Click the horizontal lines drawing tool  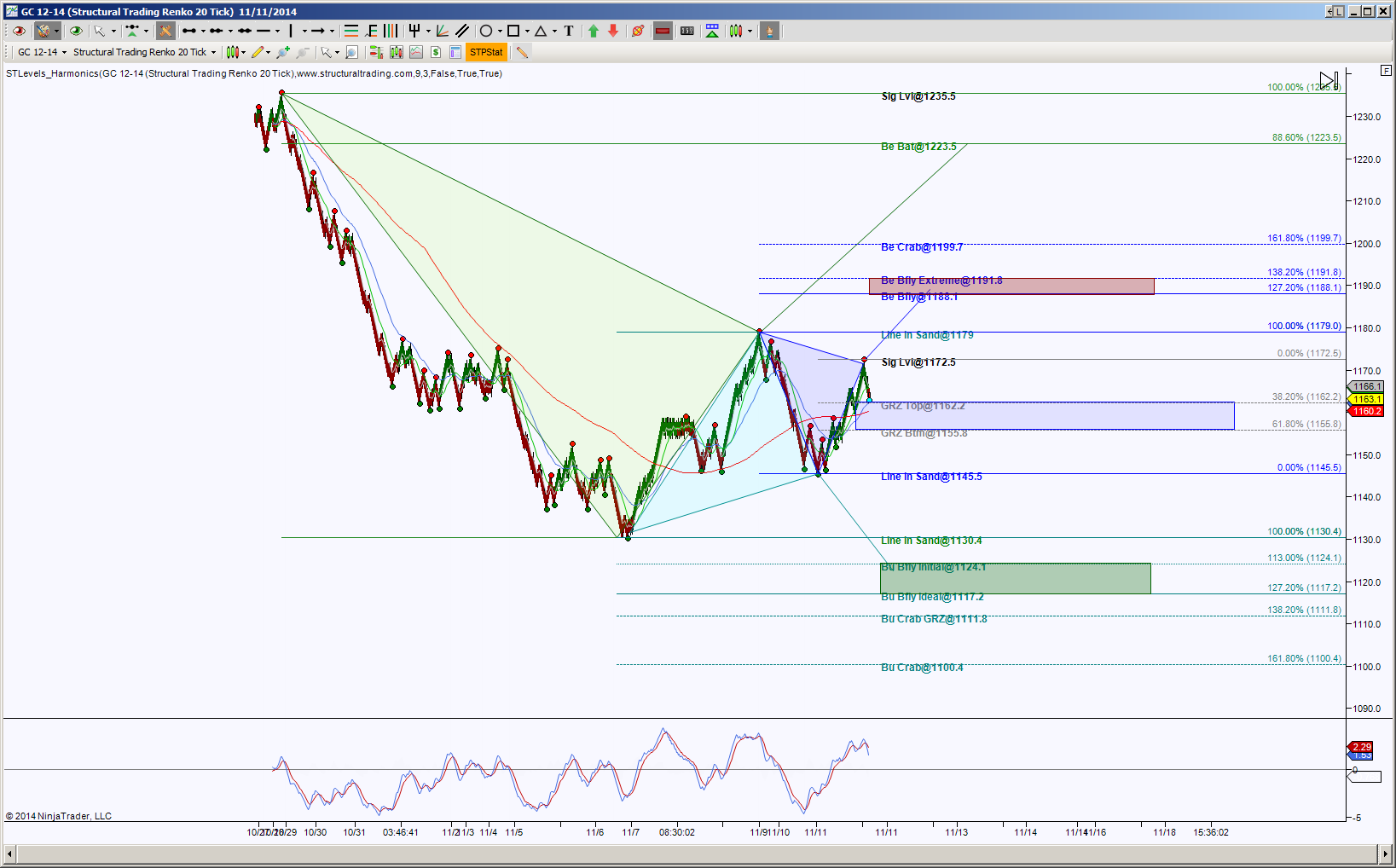[350, 31]
